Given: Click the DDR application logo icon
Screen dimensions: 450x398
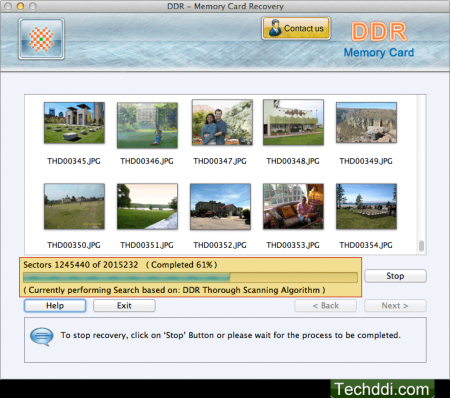Looking at the screenshot, I should 41,39.
